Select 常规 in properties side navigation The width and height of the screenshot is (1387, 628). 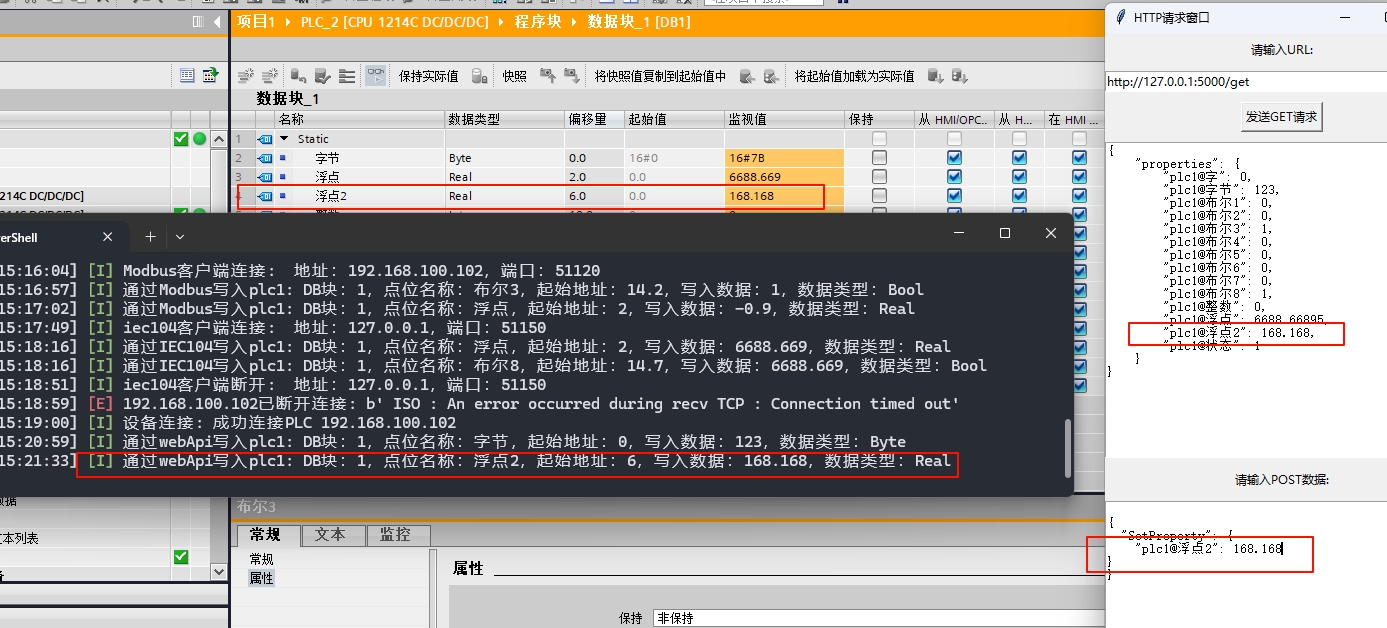click(261, 559)
